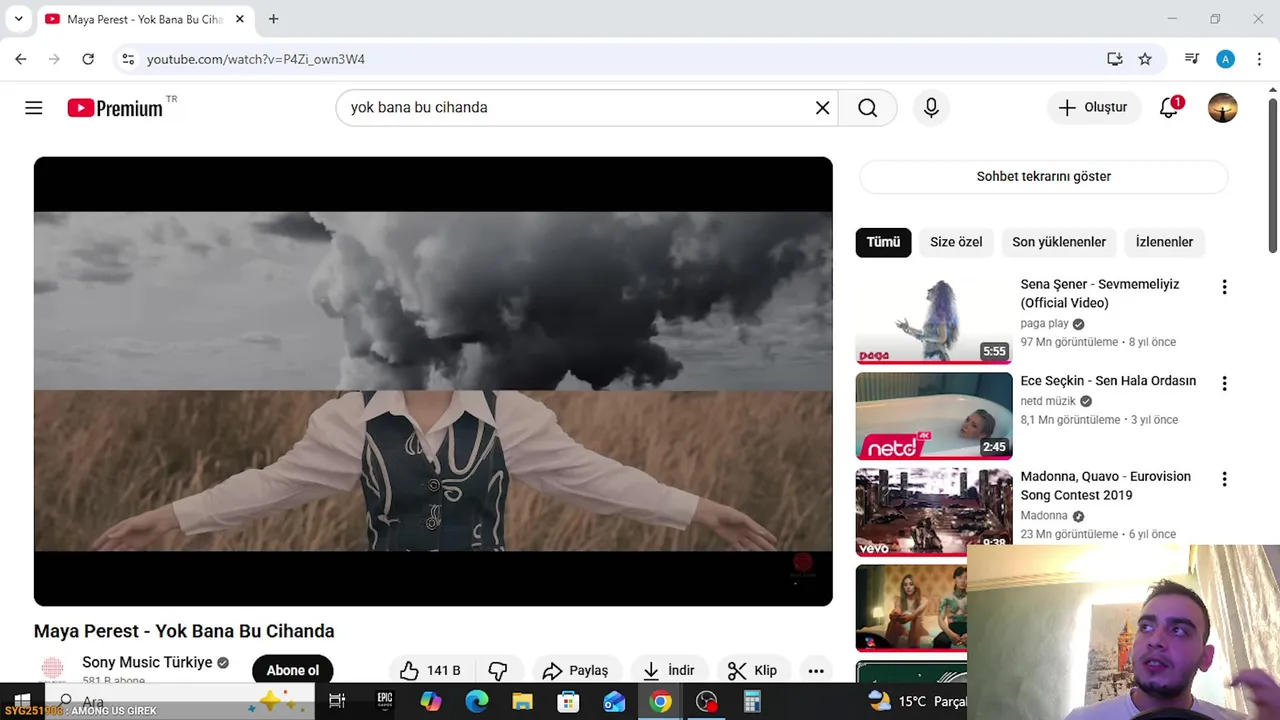Launch Epic Games from taskbar
The height and width of the screenshot is (720, 1280).
tap(385, 701)
